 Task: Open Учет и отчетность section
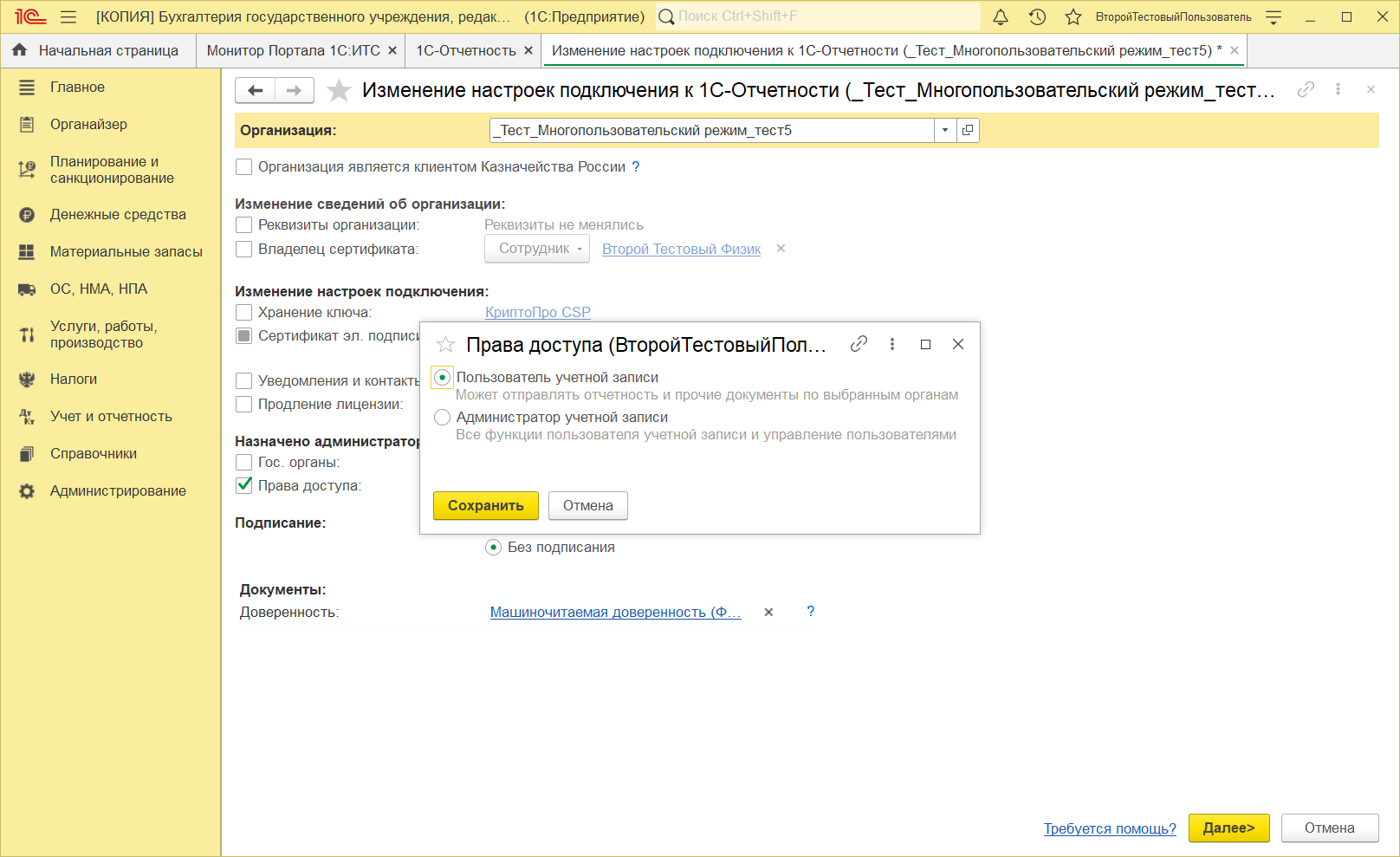click(x=111, y=417)
